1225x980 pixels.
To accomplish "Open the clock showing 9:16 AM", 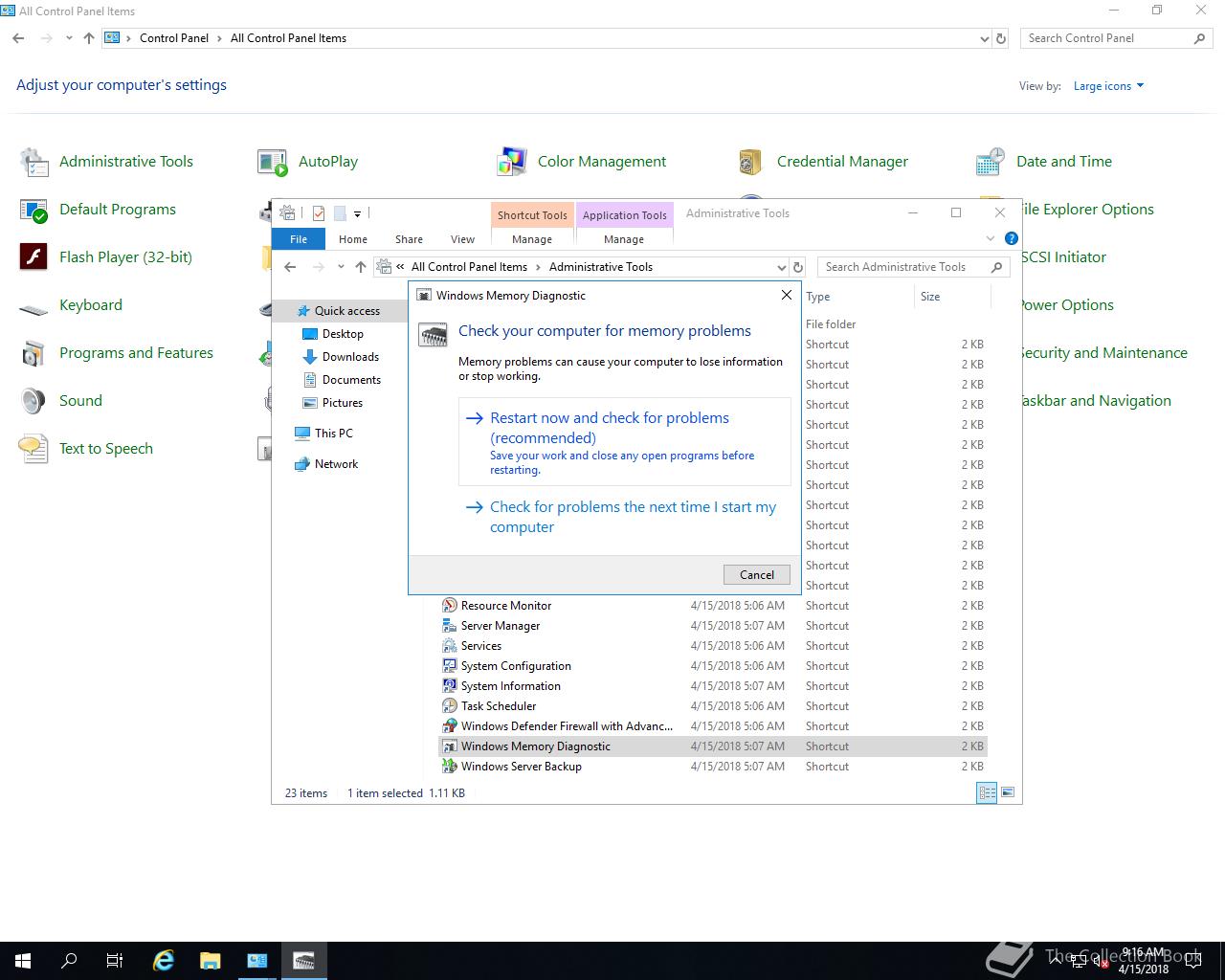I will pos(1144,961).
